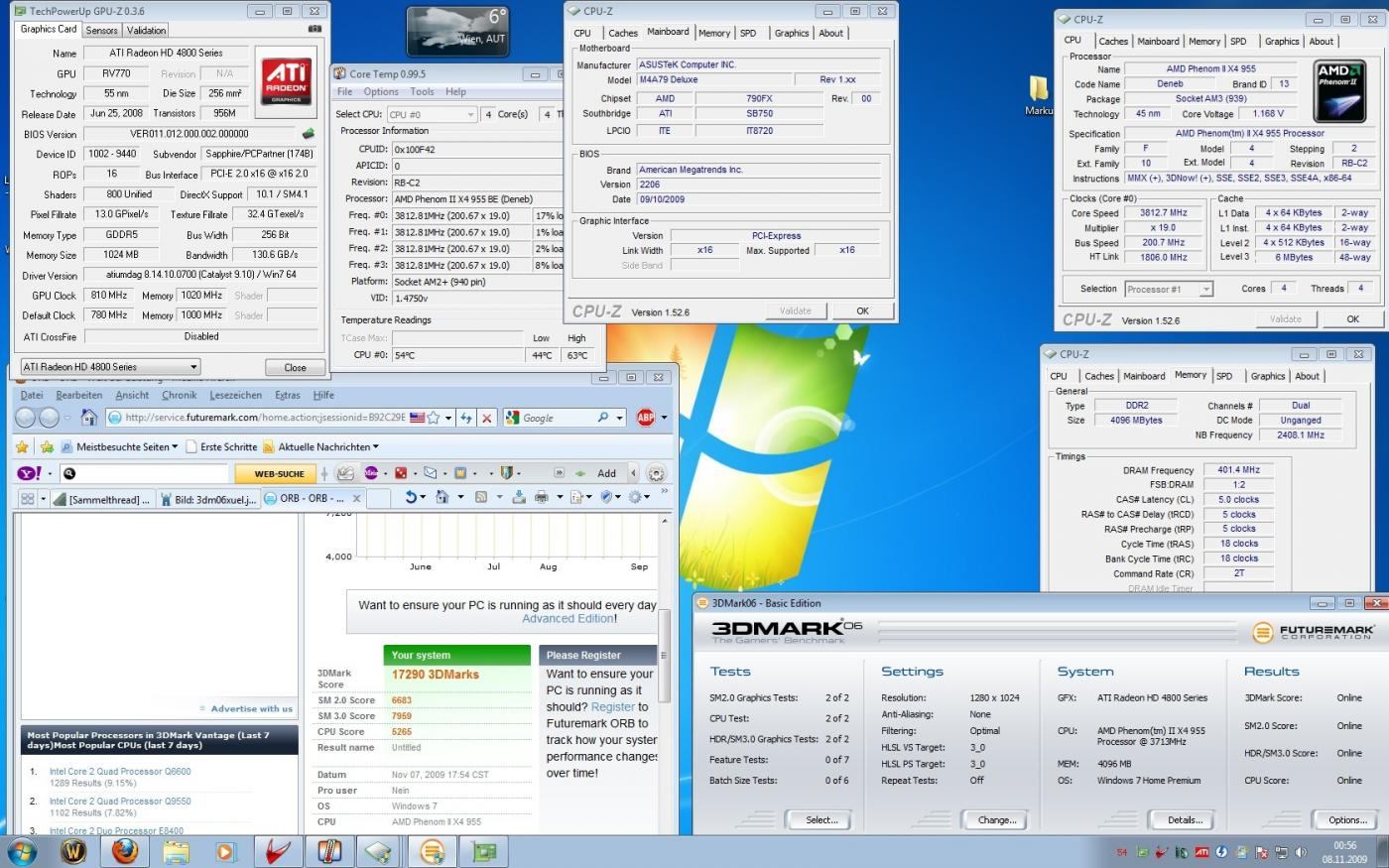The width and height of the screenshot is (1389, 868).
Task: Follow the Advanced Edition link
Action: click(568, 618)
